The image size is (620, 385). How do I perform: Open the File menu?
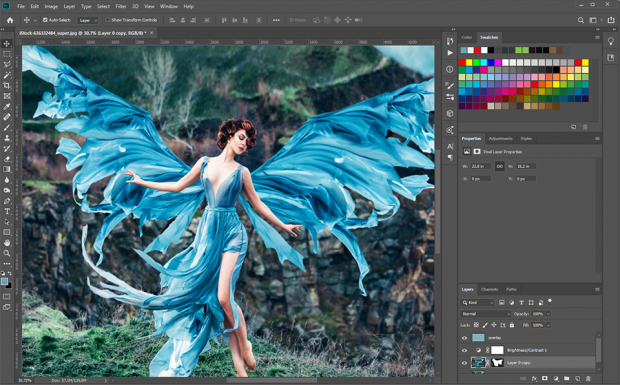tap(21, 6)
